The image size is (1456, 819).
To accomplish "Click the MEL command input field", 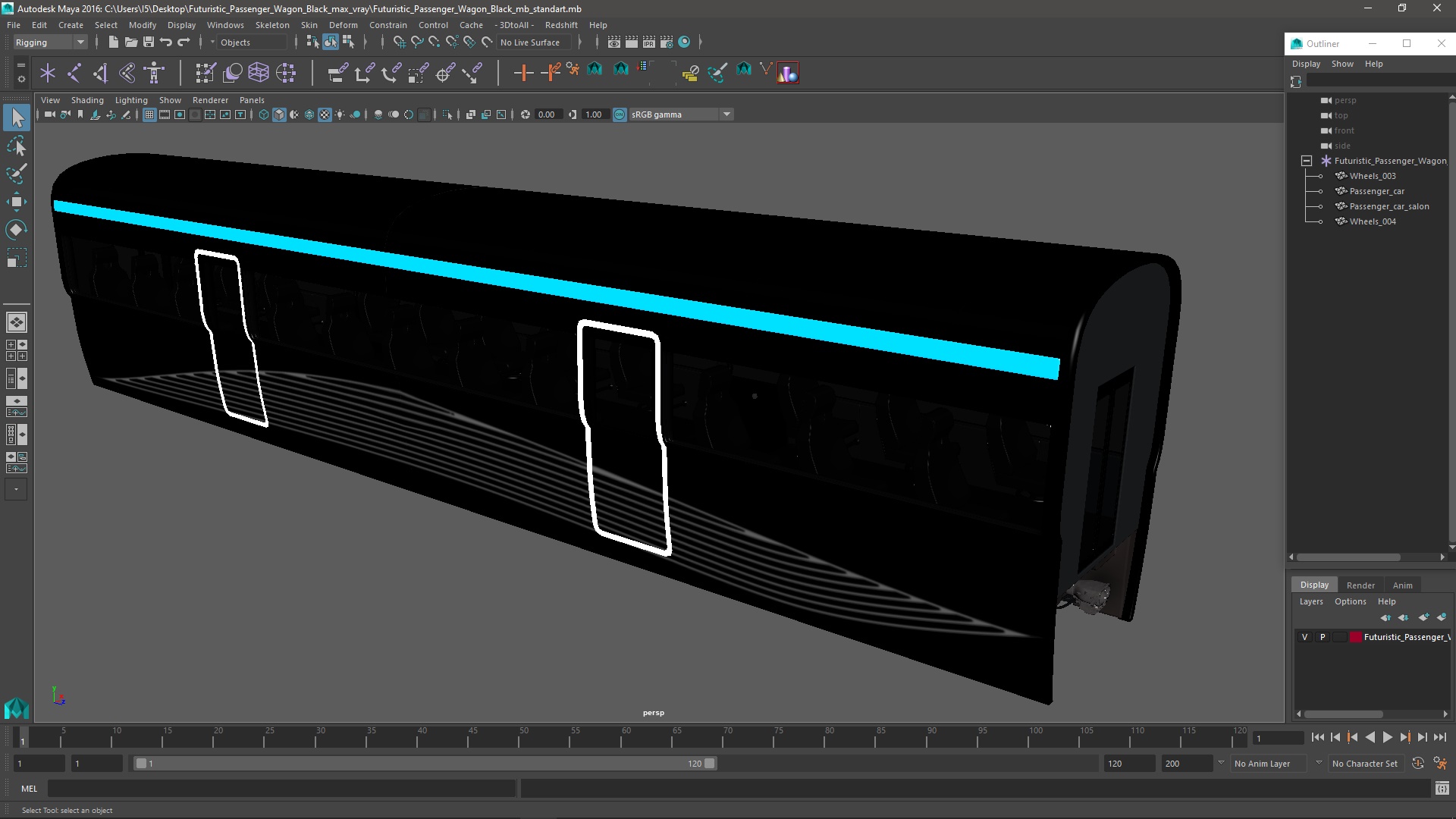I will (x=281, y=789).
